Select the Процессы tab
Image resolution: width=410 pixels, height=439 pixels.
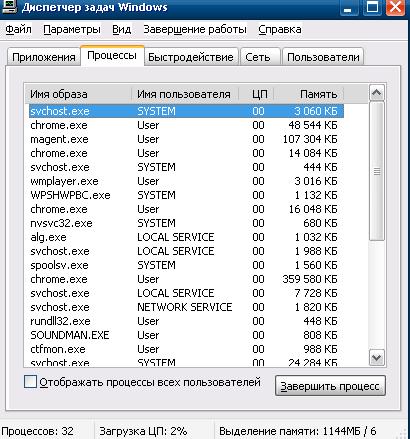(x=112, y=55)
